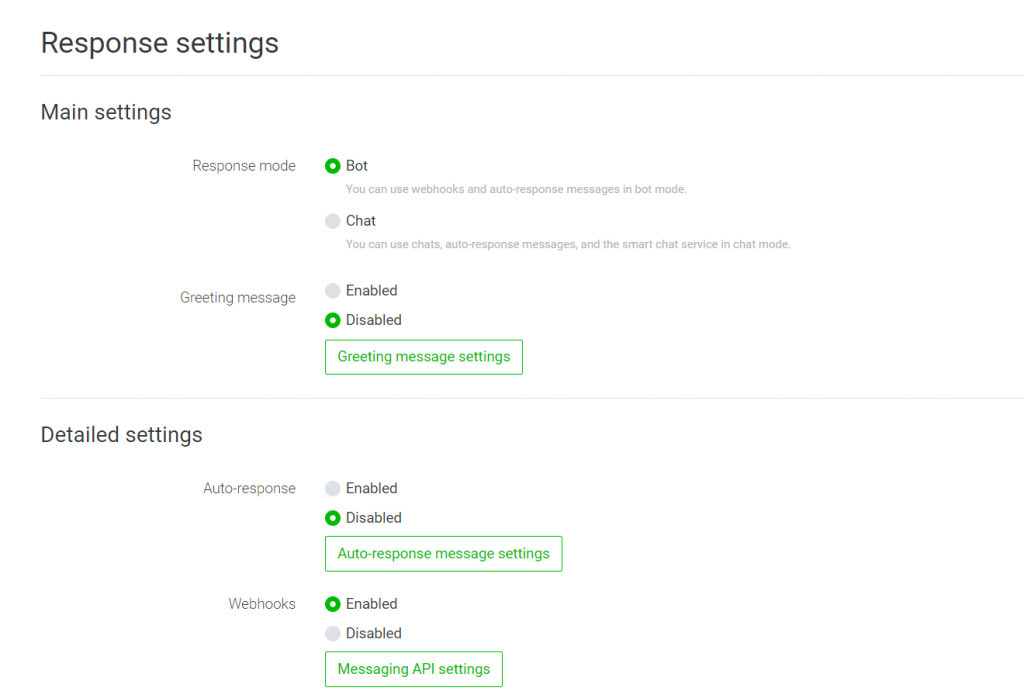Open Auto-response message settings
The width and height of the screenshot is (1024, 691).
coord(443,554)
